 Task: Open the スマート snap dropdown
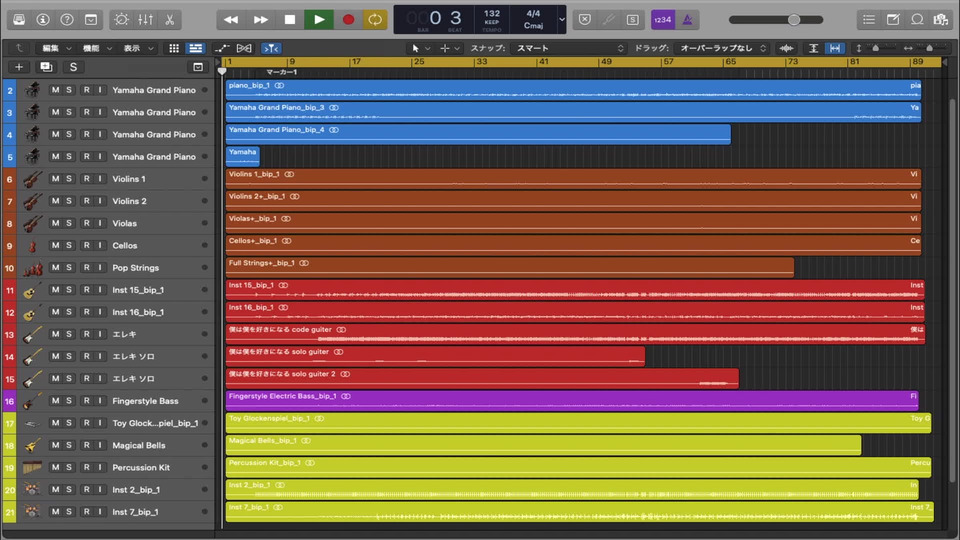click(x=569, y=48)
